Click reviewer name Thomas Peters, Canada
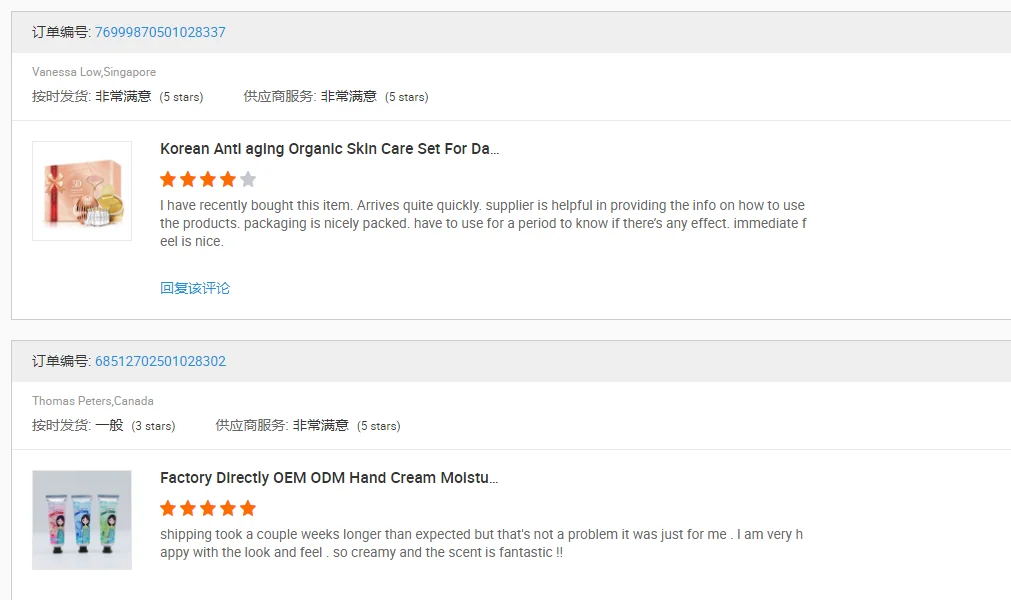The height and width of the screenshot is (600, 1011). (93, 401)
